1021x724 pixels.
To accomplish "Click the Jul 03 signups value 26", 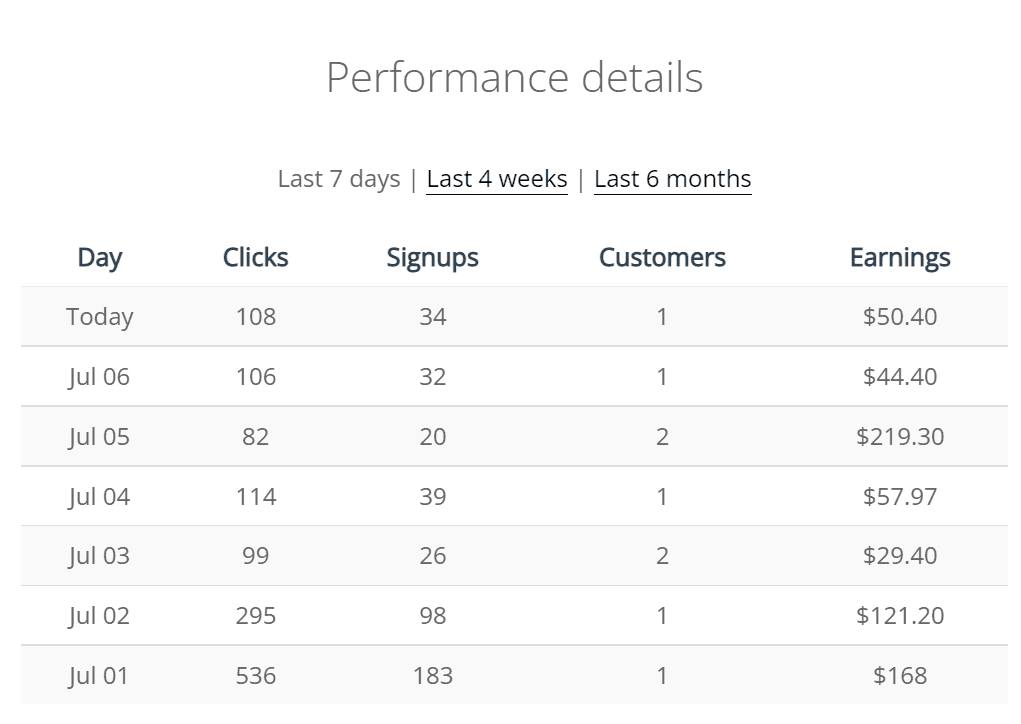I will pos(432,556).
